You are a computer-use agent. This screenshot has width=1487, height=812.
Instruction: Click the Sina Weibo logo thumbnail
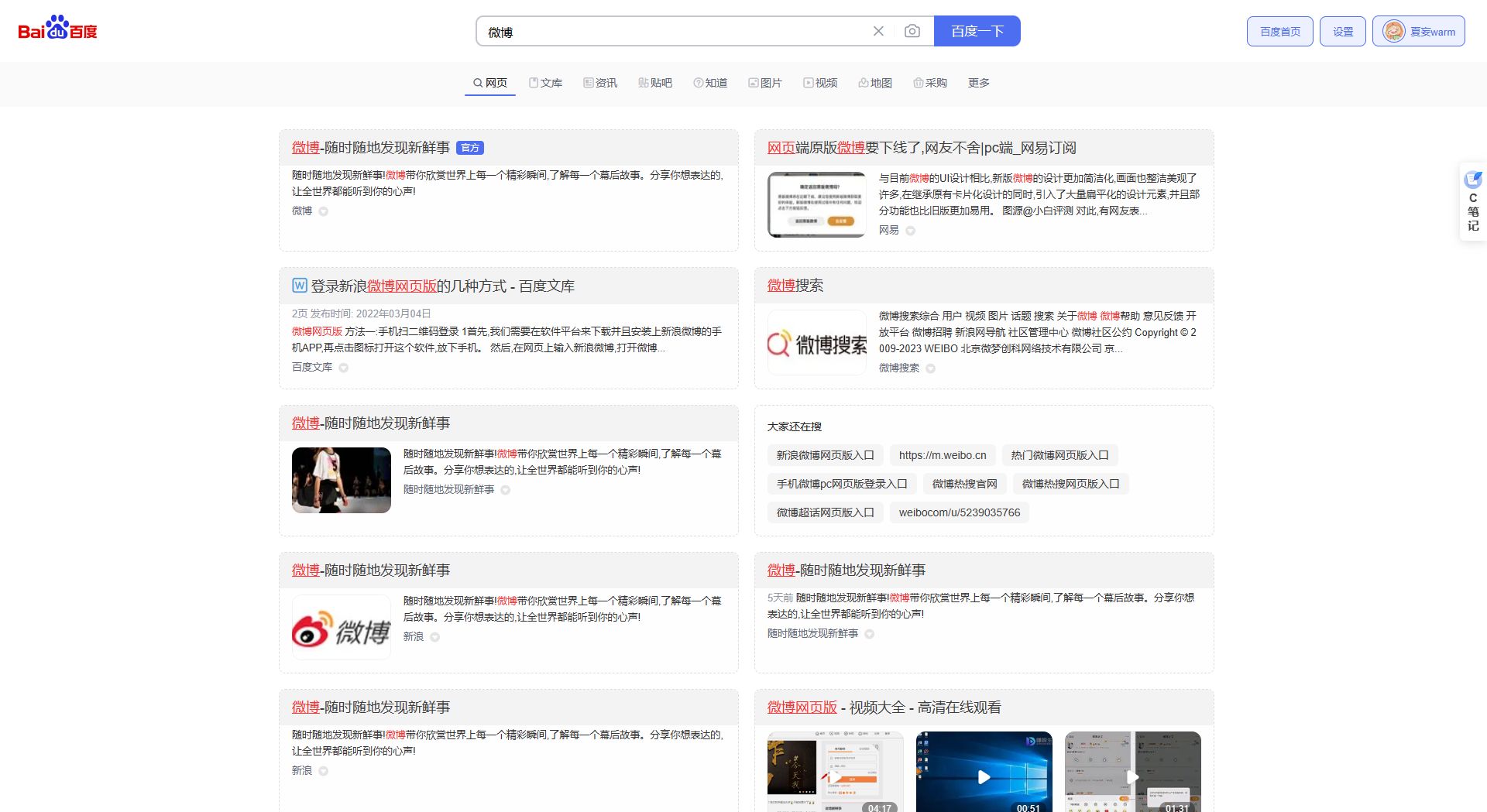pyautogui.click(x=341, y=627)
